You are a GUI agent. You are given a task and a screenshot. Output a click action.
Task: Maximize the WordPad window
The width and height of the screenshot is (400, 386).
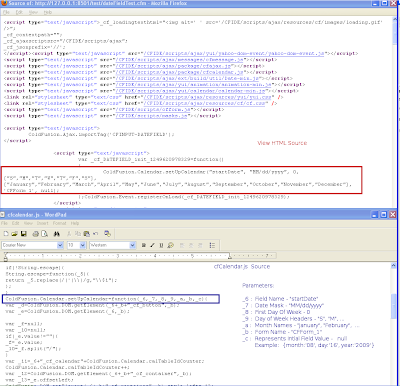384,215
